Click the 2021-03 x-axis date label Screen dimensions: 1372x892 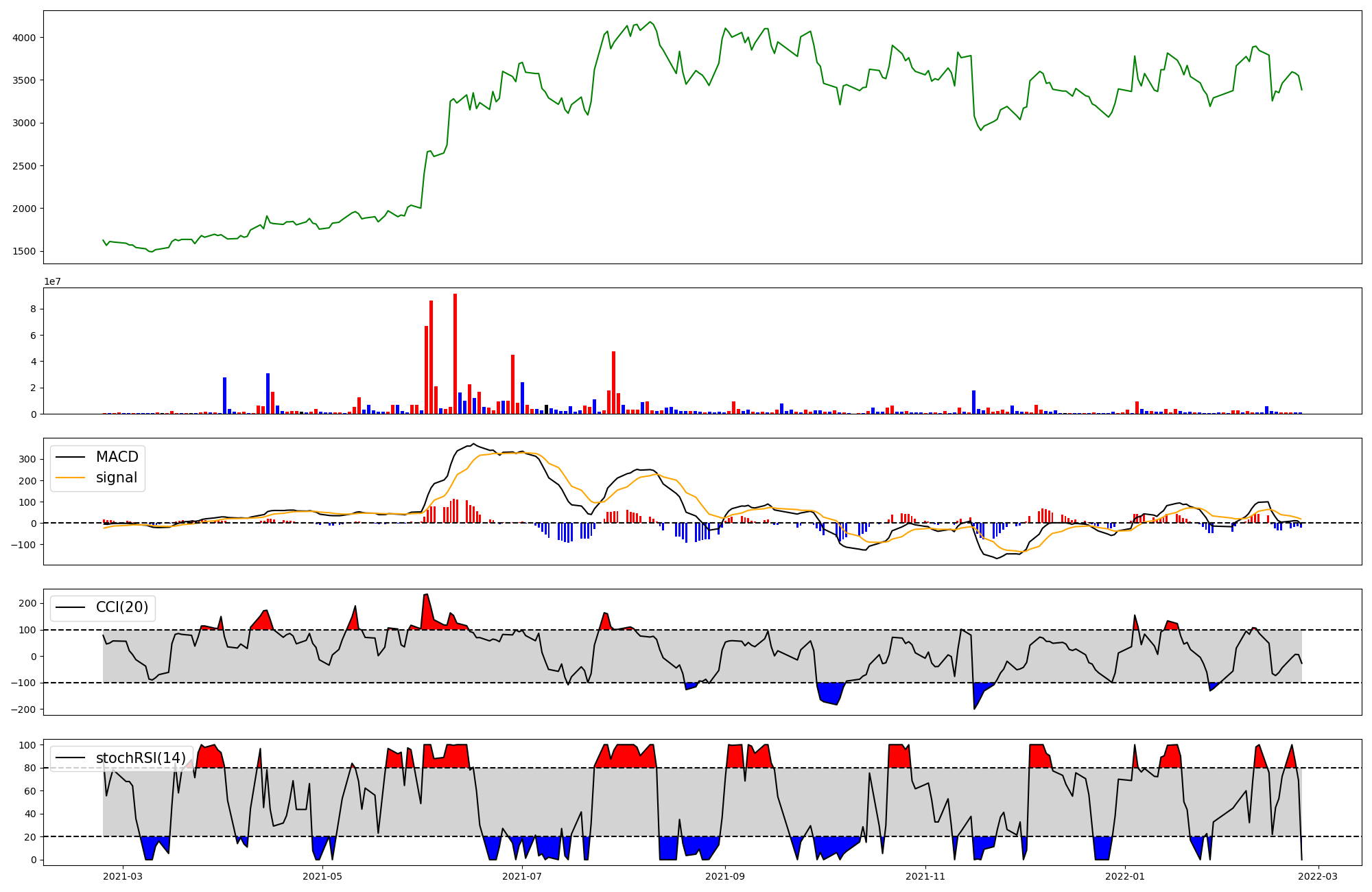122,876
